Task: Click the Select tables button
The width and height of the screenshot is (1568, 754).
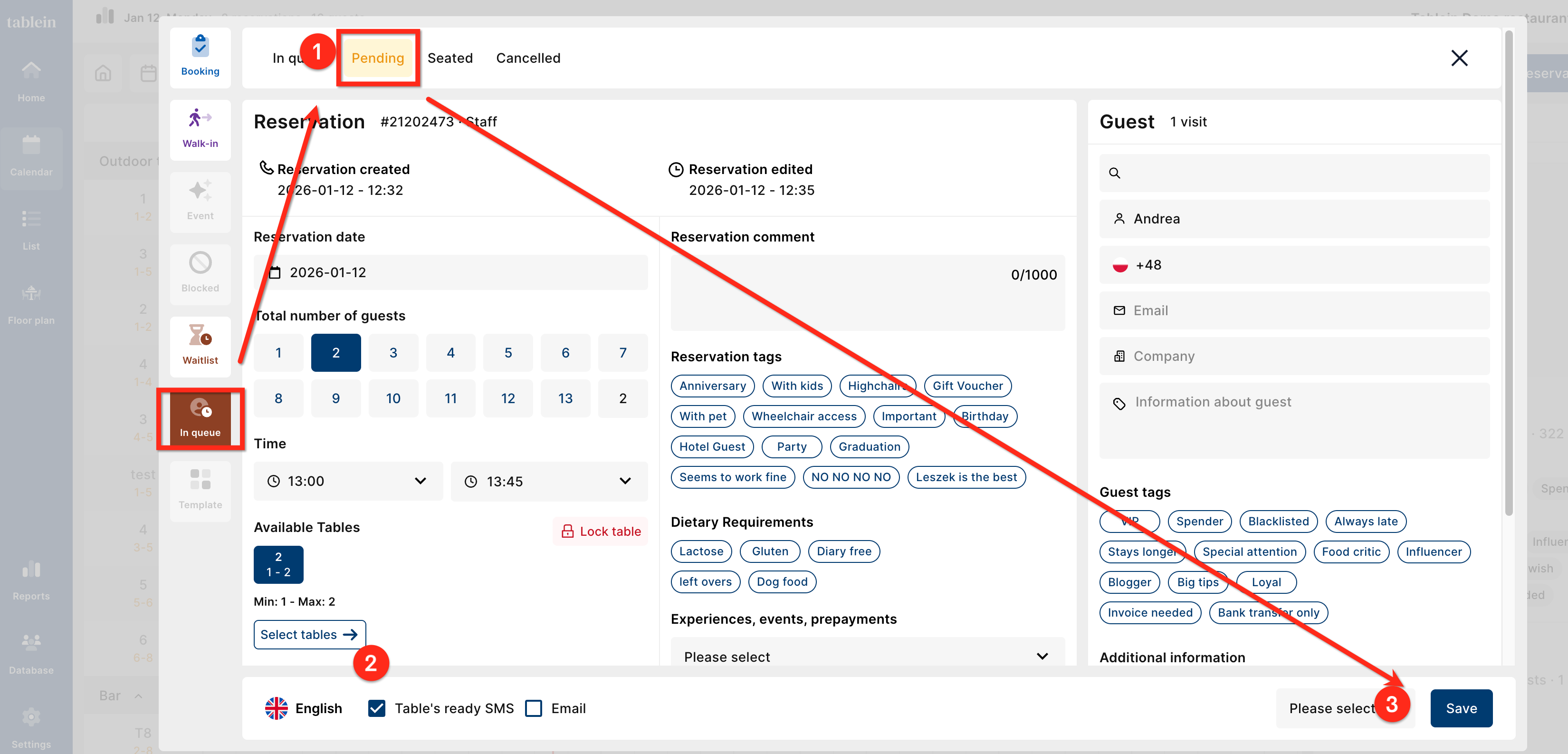Action: point(309,635)
